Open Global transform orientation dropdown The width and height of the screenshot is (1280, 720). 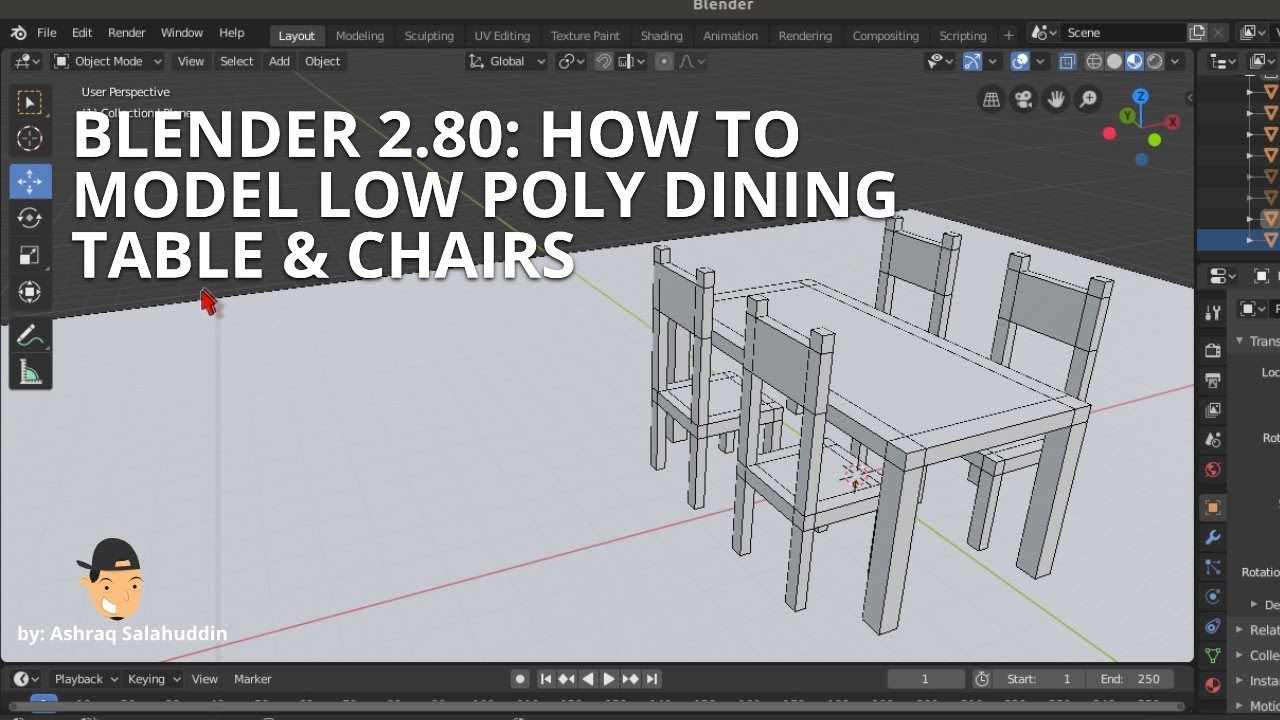click(507, 61)
